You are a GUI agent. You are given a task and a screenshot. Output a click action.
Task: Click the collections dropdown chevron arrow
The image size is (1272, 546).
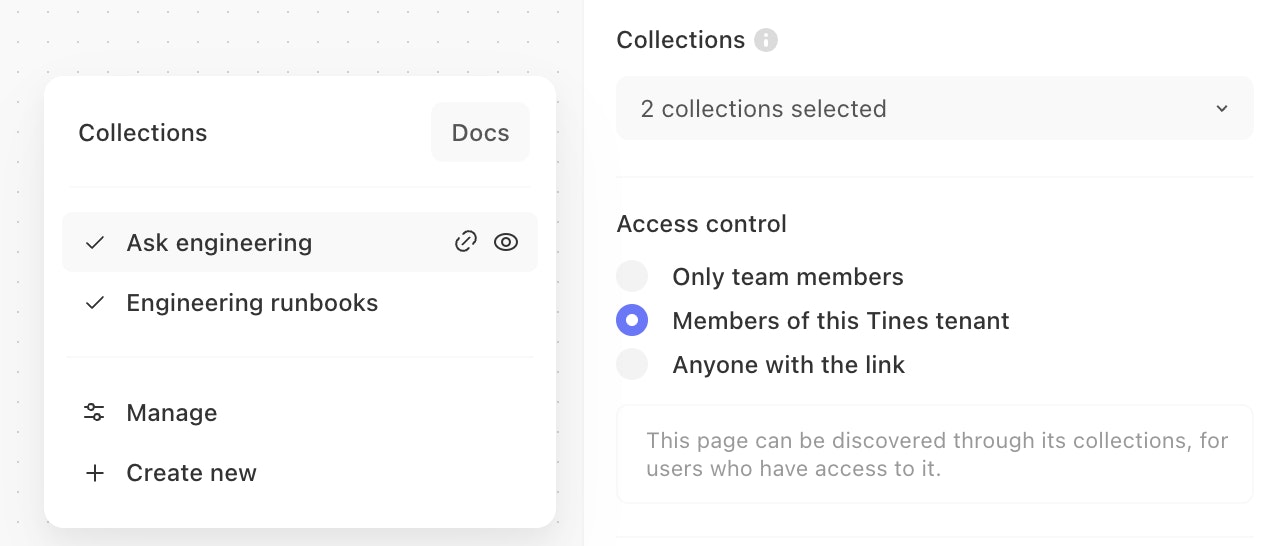point(1221,108)
